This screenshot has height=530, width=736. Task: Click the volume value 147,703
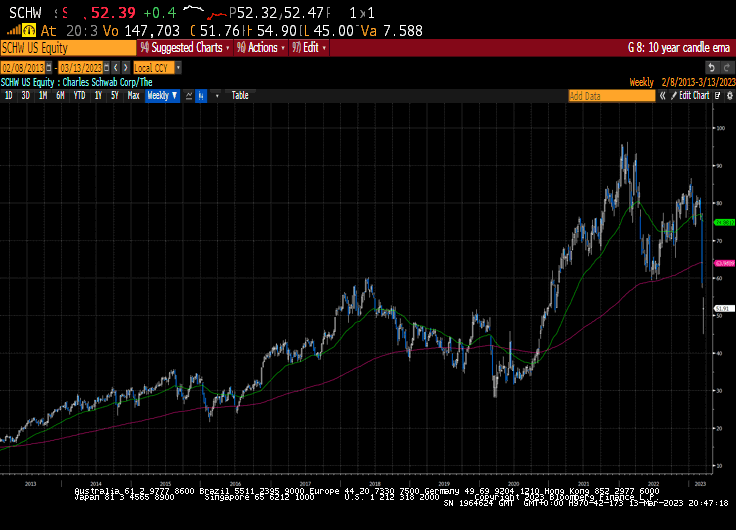point(152,31)
